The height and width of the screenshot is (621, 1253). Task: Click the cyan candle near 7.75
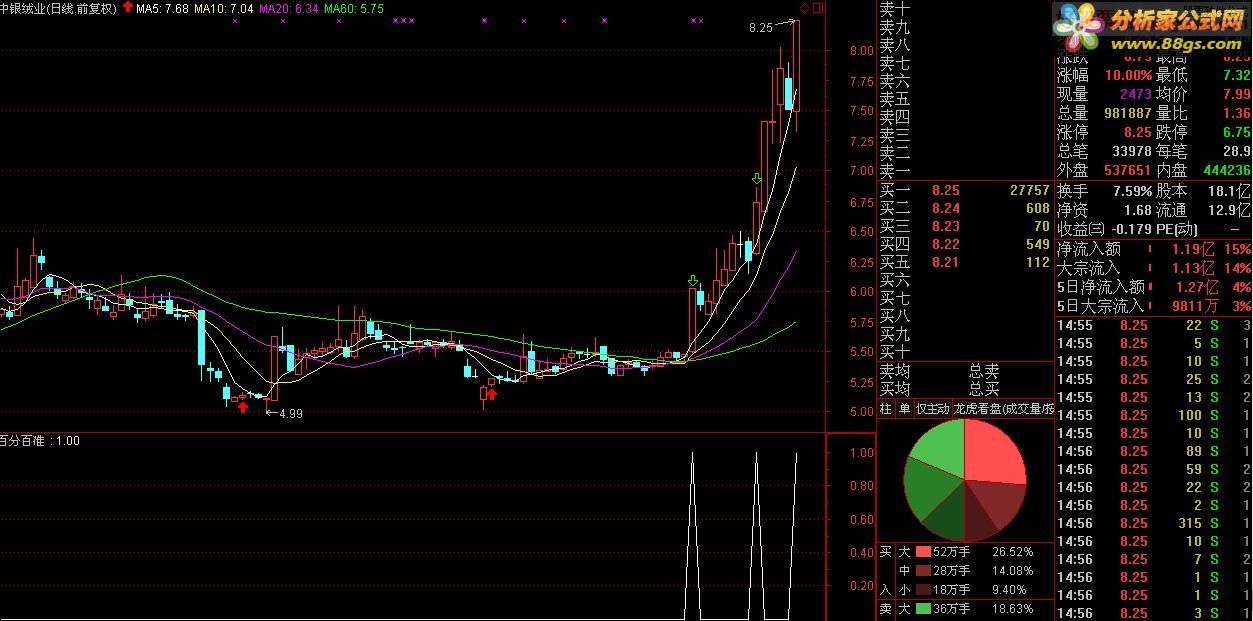pyautogui.click(x=789, y=93)
